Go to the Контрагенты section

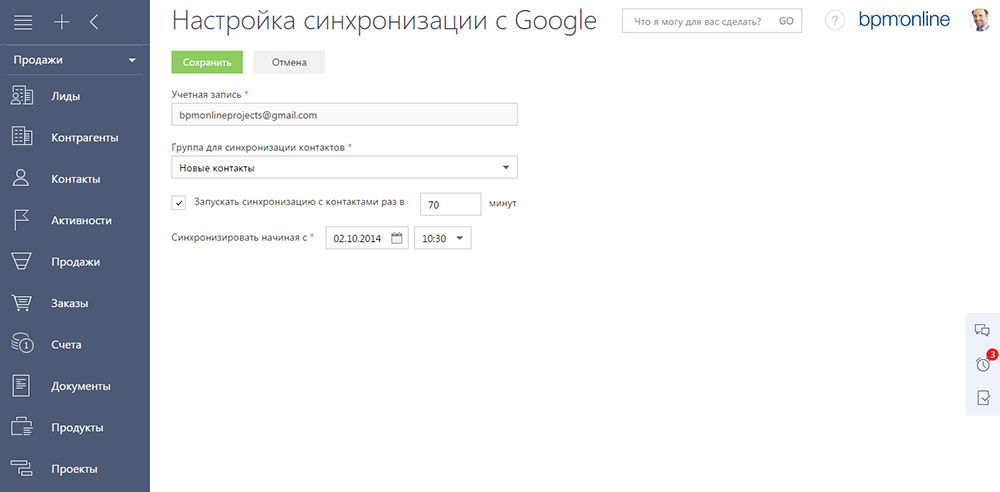pos(85,138)
